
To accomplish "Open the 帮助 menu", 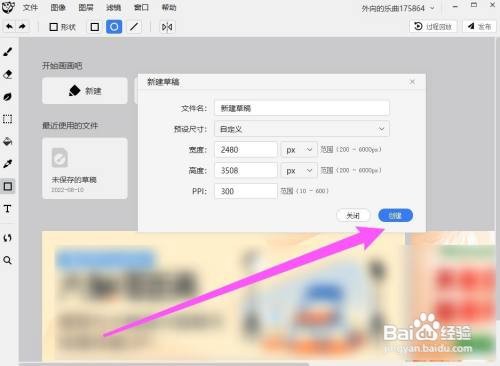I will [169, 7].
